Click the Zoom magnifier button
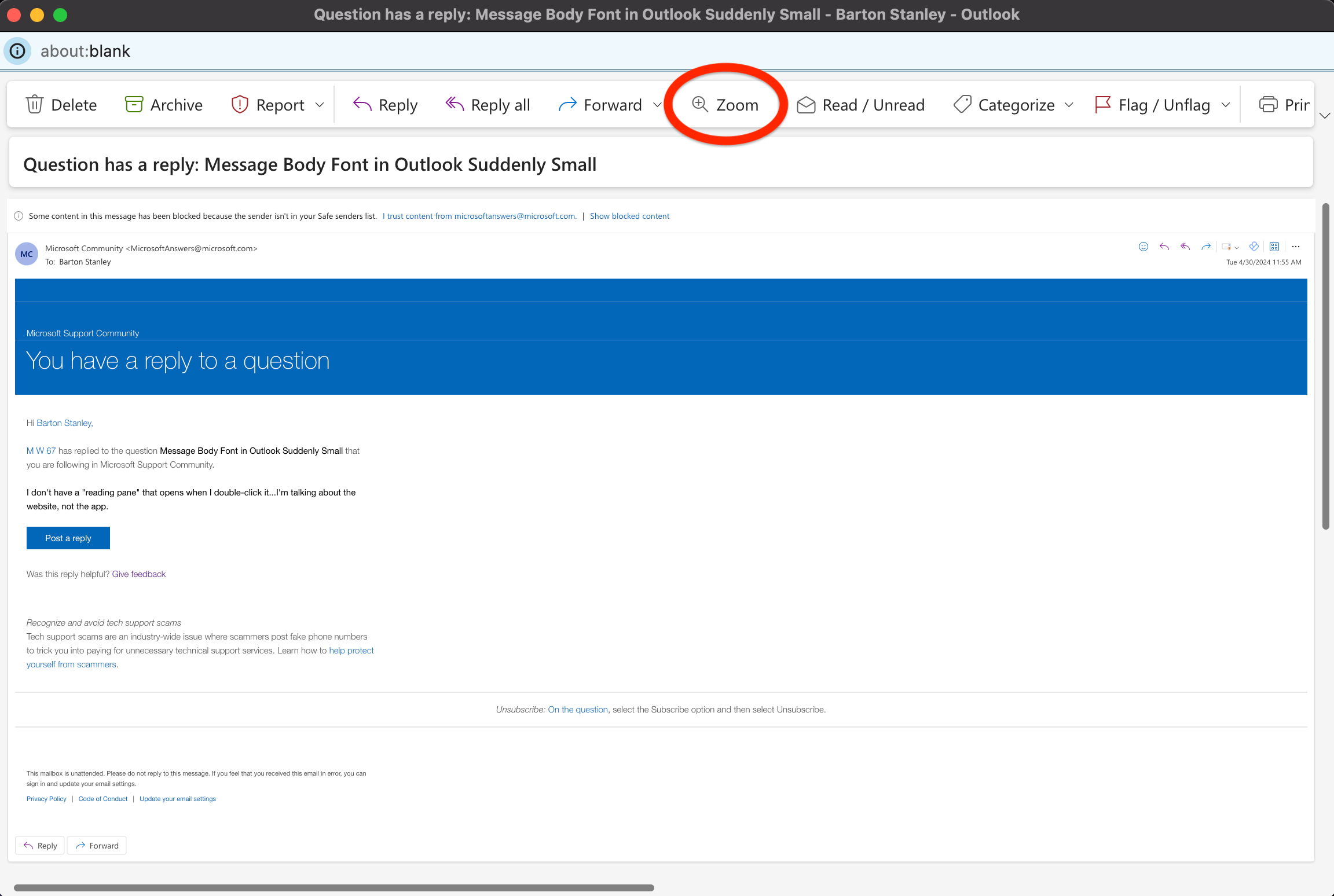The width and height of the screenshot is (1334, 896). [x=725, y=105]
